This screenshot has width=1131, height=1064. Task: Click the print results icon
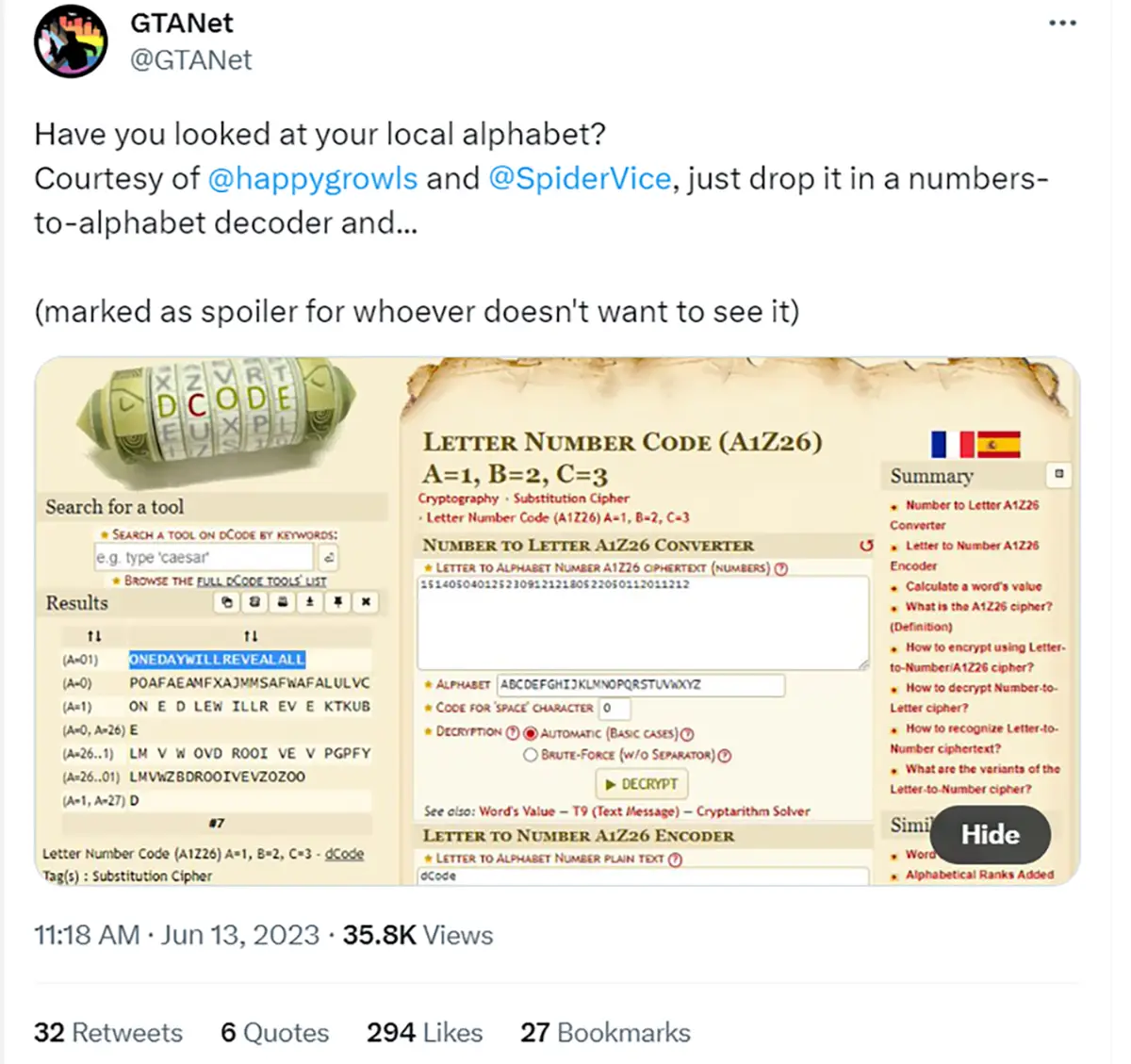click(282, 601)
